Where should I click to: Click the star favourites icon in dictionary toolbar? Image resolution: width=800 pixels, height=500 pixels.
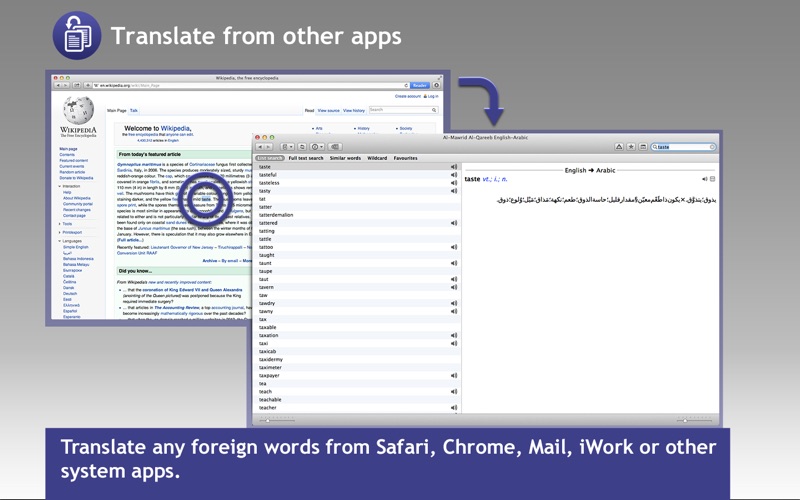pyautogui.click(x=631, y=147)
